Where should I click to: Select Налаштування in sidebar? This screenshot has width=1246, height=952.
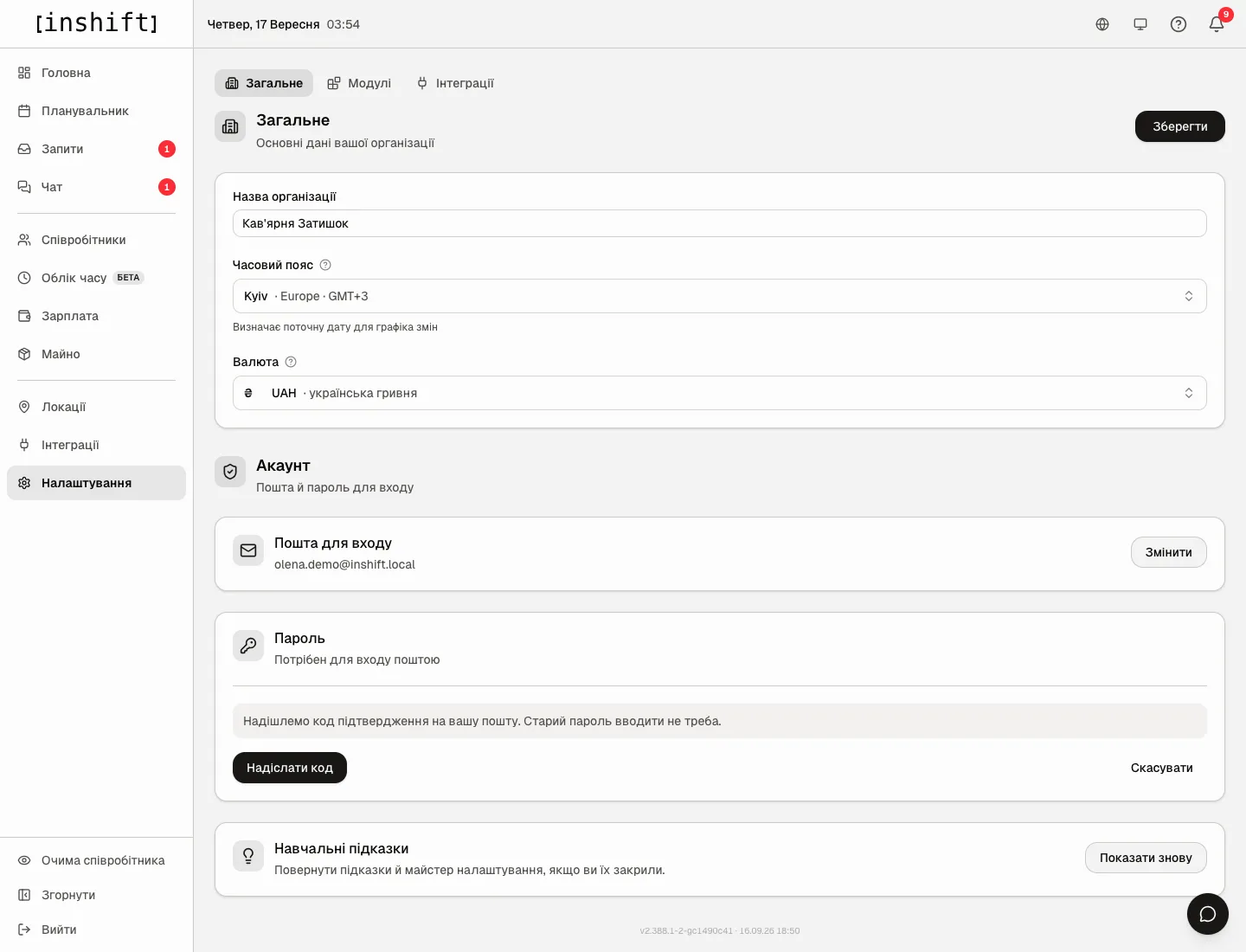point(96,483)
